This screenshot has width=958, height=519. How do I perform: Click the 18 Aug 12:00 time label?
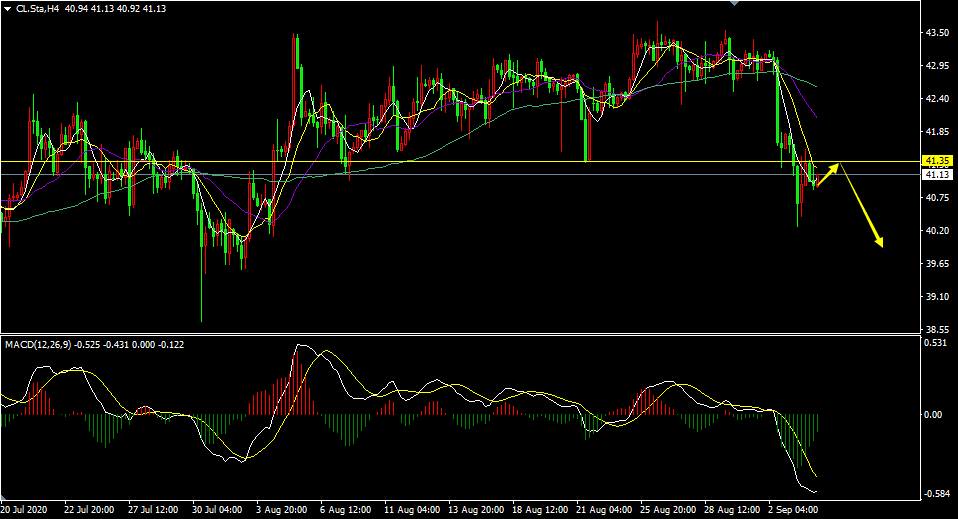coord(541,509)
